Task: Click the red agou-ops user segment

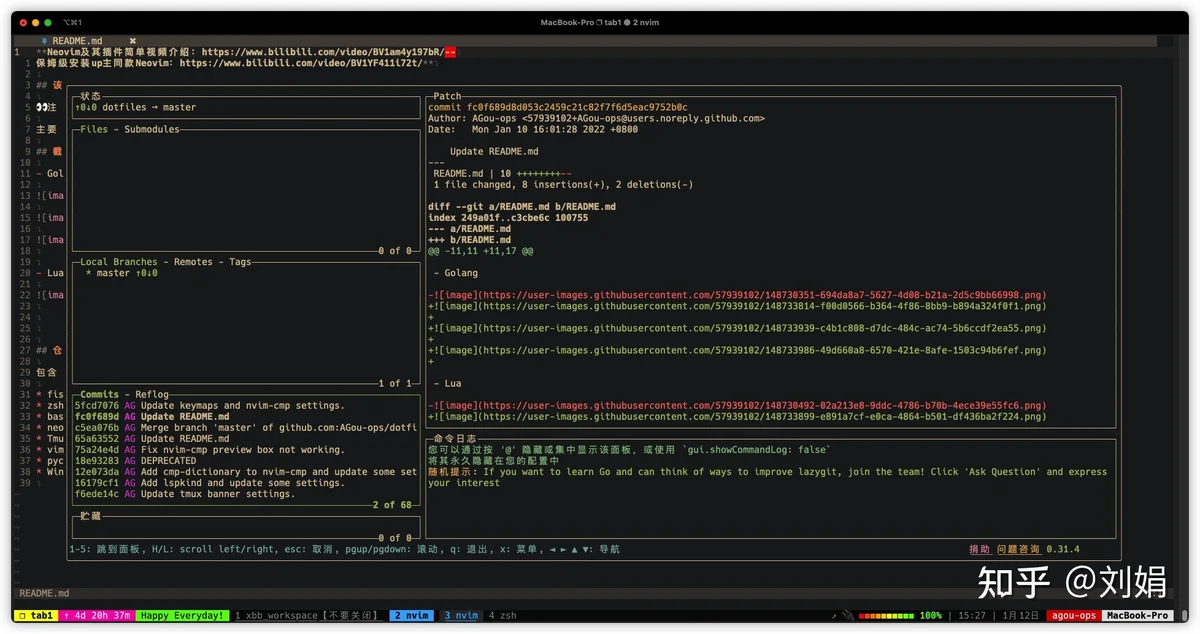Action: coord(1075,616)
